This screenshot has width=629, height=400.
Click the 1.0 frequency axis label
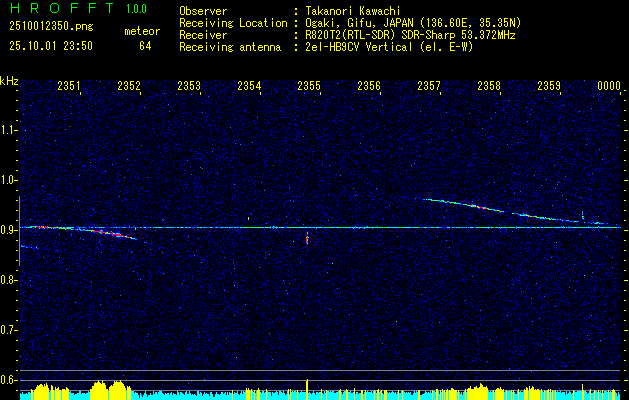9,180
